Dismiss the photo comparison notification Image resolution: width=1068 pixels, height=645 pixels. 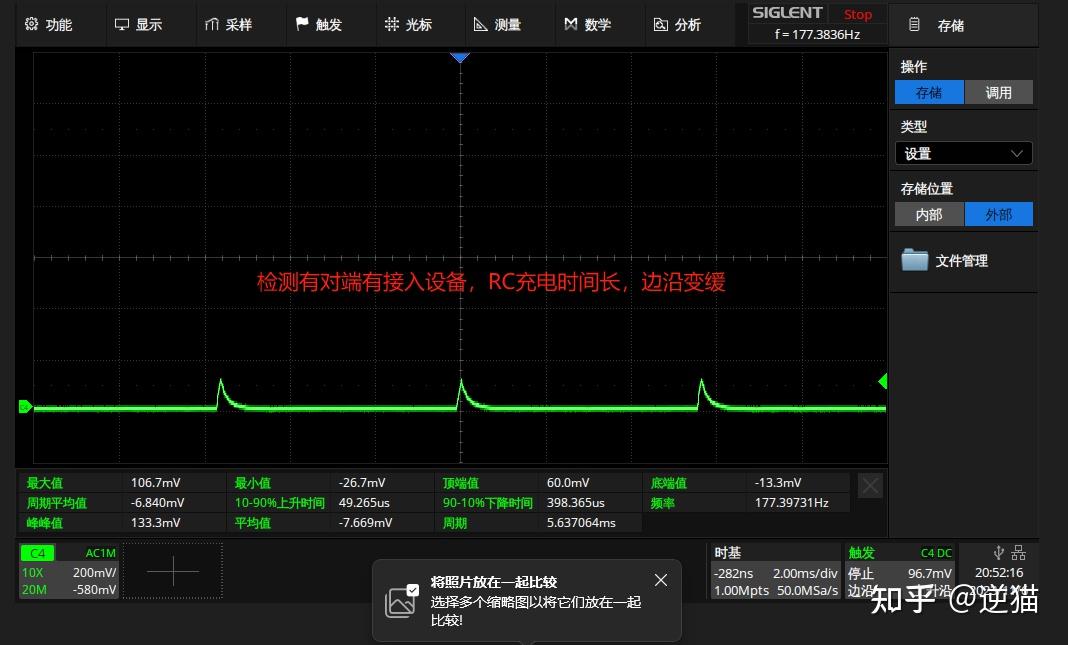pos(660,580)
